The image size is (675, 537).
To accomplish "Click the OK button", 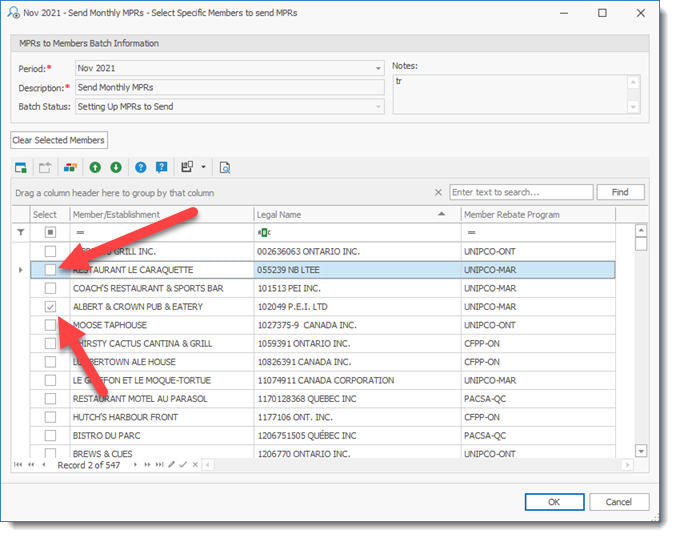I will (x=553, y=502).
